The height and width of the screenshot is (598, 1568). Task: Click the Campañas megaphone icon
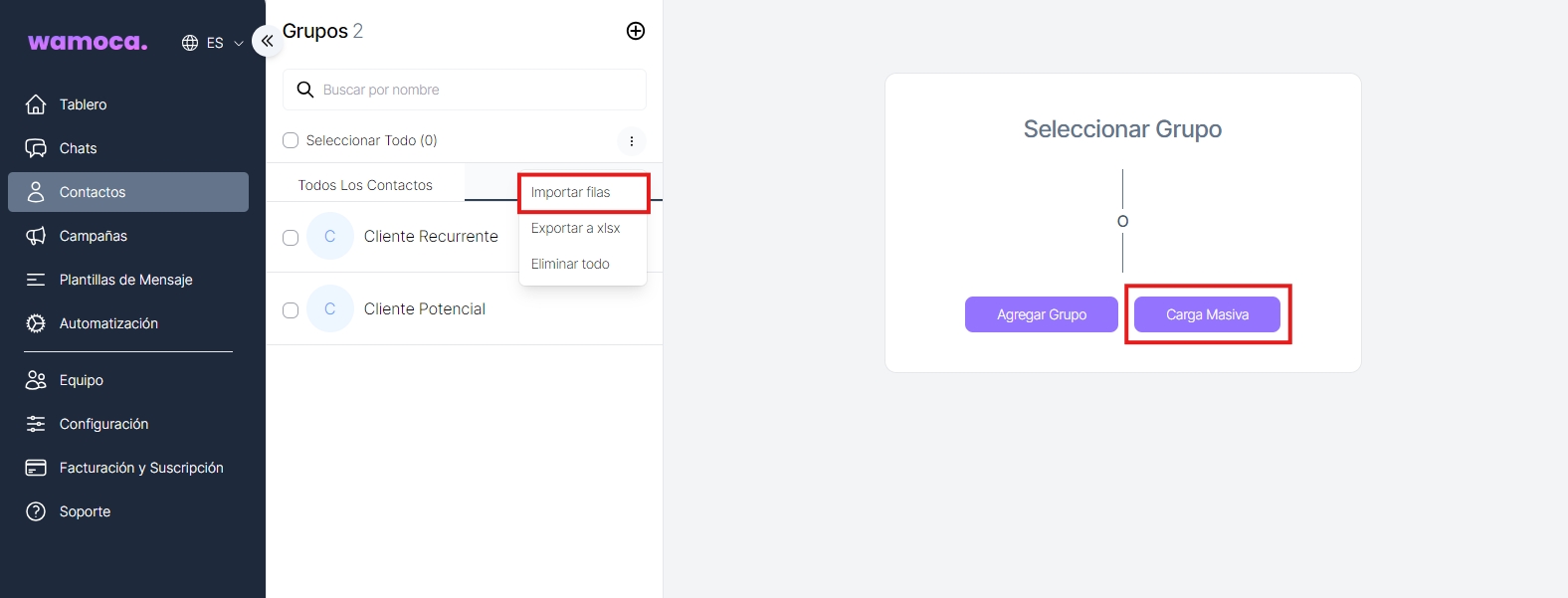pos(36,236)
